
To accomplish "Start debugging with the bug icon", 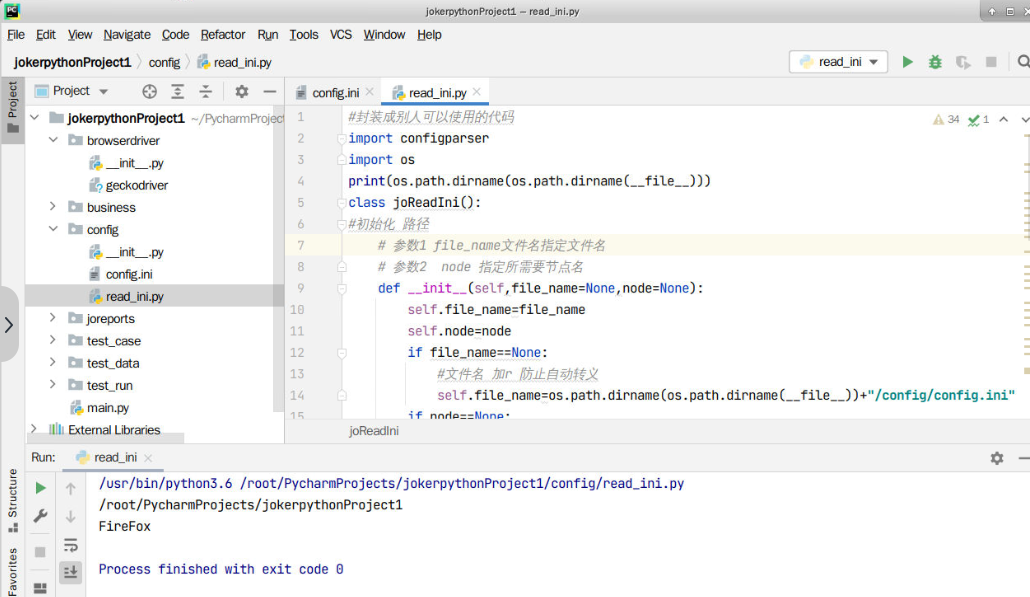I will pyautogui.click(x=935, y=62).
